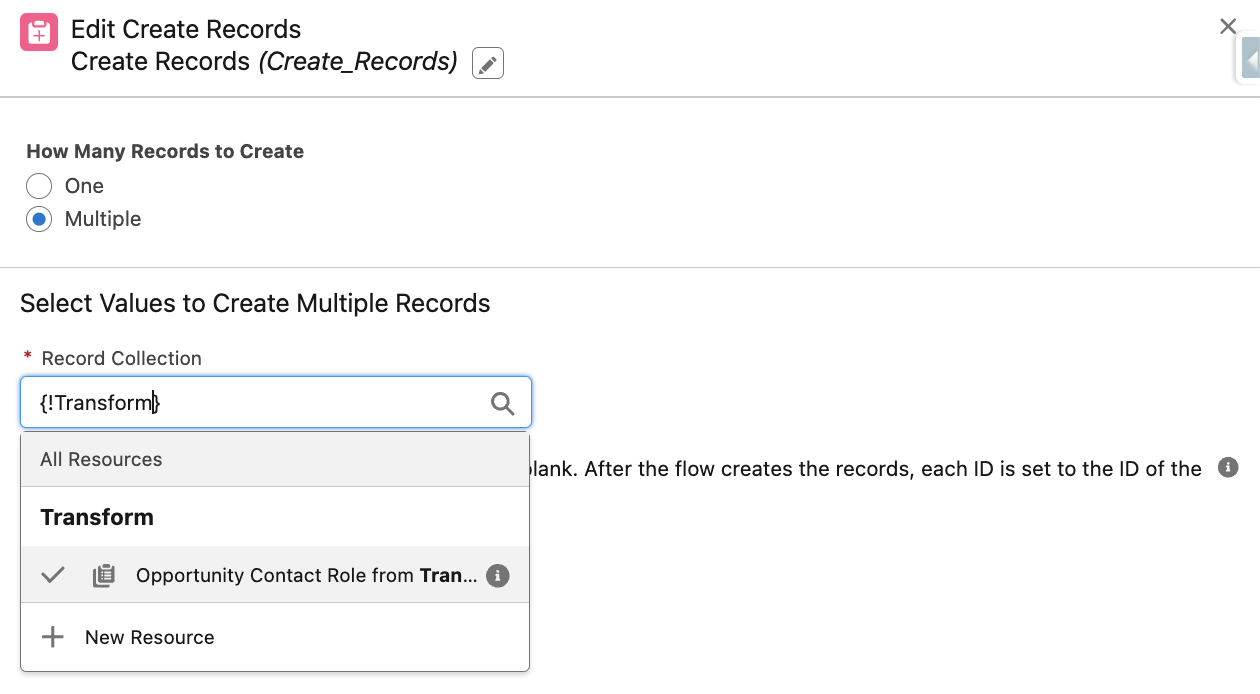
Task: Select the Multiple radio button
Action: [x=39, y=219]
